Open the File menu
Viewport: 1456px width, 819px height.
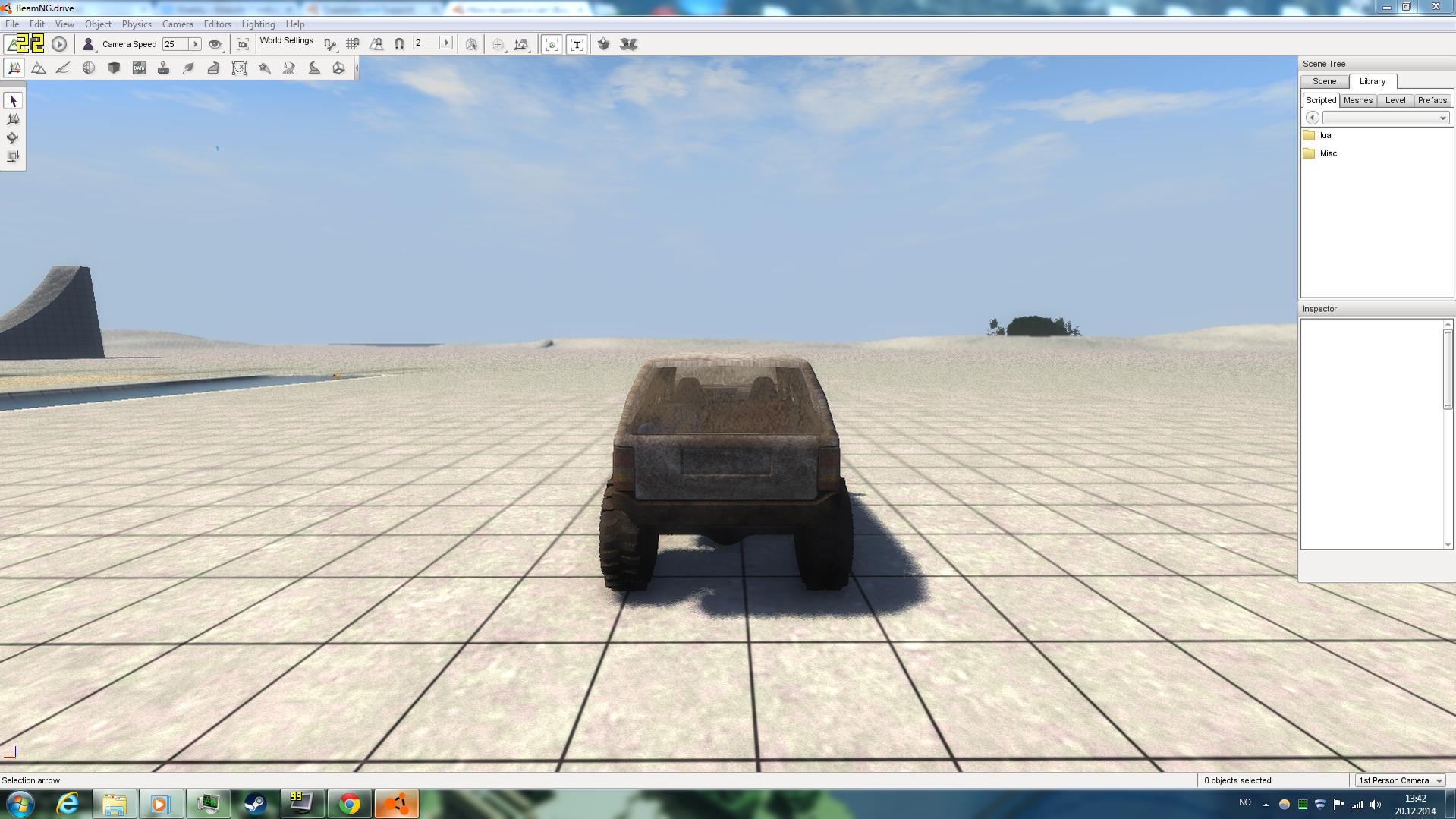[x=12, y=24]
